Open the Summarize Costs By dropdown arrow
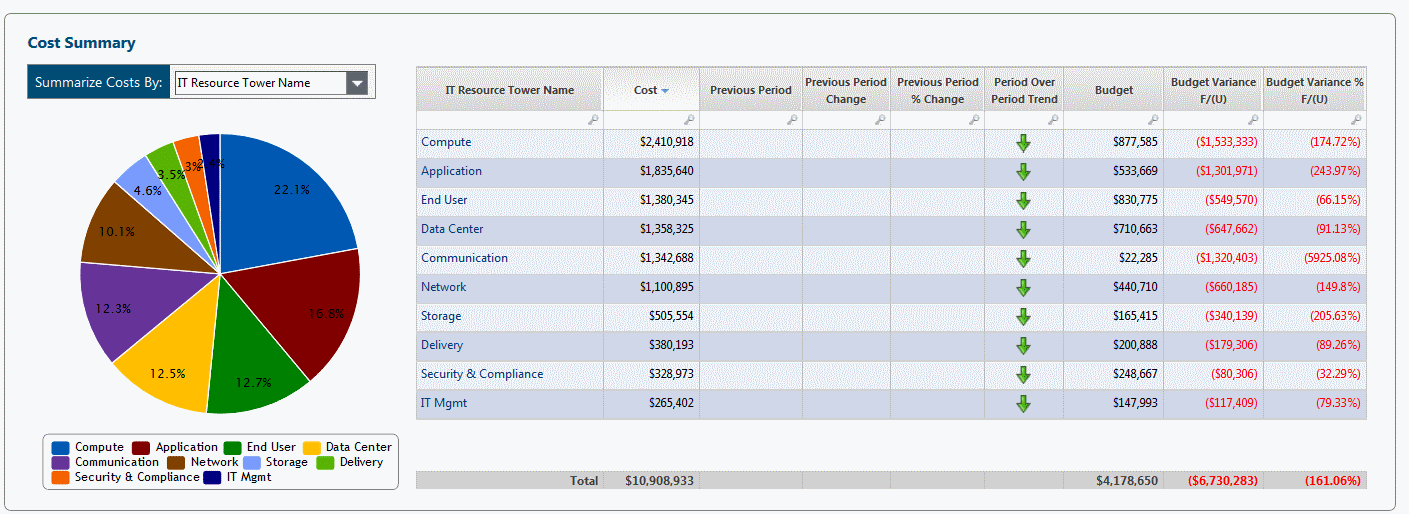The height and width of the screenshot is (514, 1409). (358, 83)
